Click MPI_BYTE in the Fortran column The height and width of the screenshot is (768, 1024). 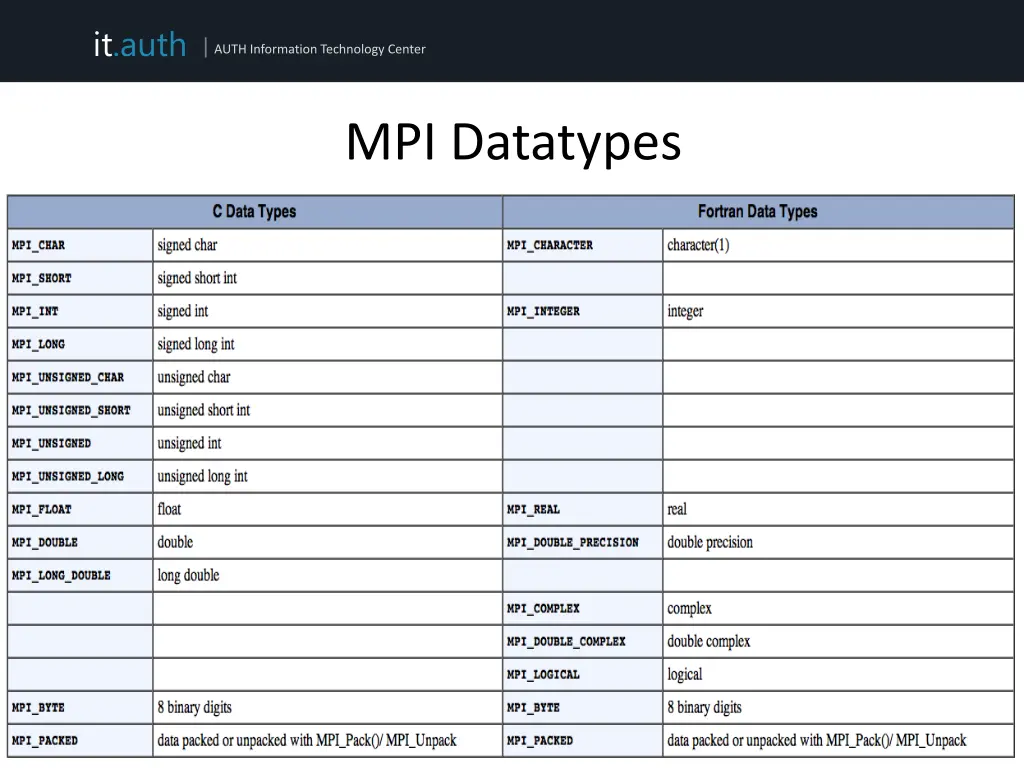point(583,708)
